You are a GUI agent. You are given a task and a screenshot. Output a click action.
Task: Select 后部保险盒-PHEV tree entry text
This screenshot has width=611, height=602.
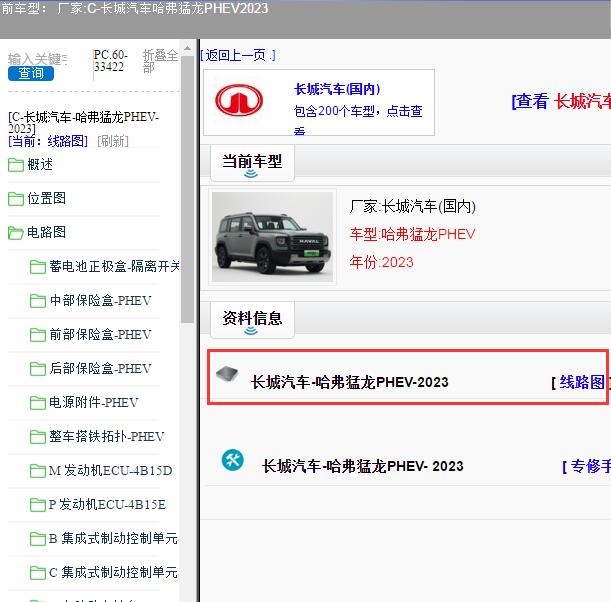click(x=101, y=368)
